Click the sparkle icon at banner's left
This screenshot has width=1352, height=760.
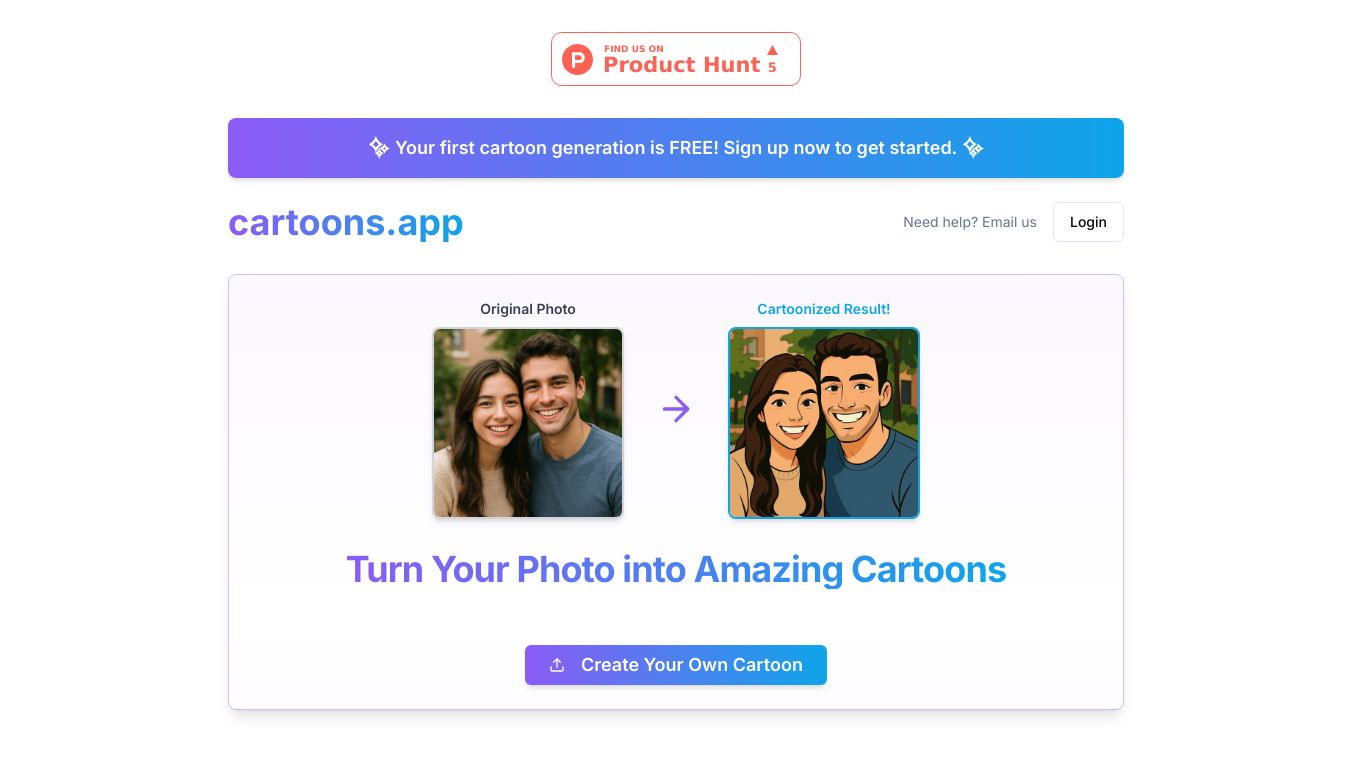coord(379,148)
